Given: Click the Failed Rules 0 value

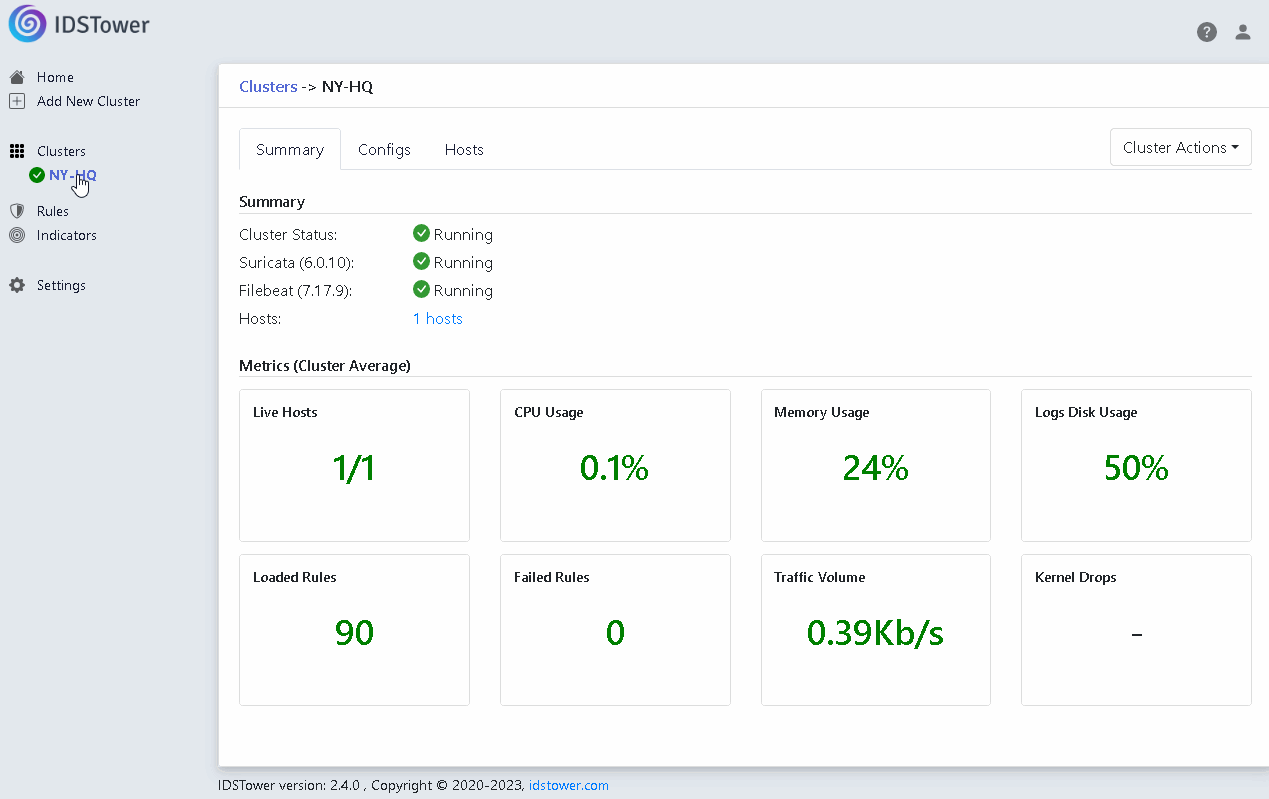Looking at the screenshot, I should (615, 632).
